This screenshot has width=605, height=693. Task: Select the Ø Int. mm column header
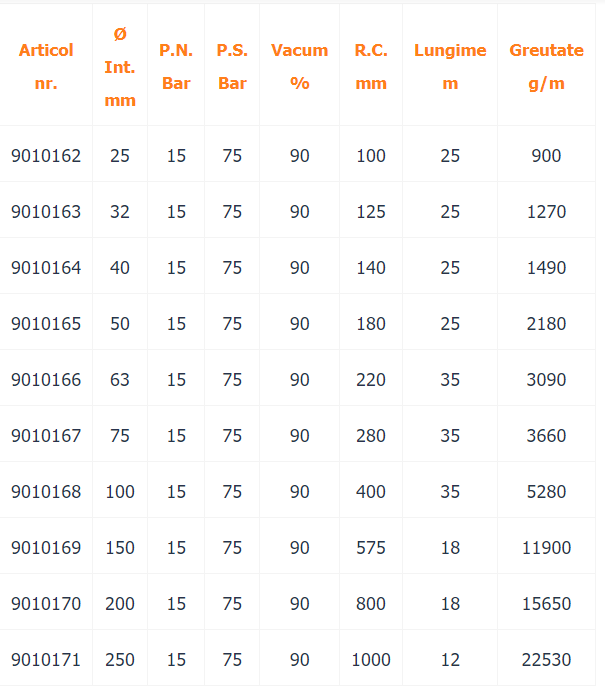(x=120, y=67)
